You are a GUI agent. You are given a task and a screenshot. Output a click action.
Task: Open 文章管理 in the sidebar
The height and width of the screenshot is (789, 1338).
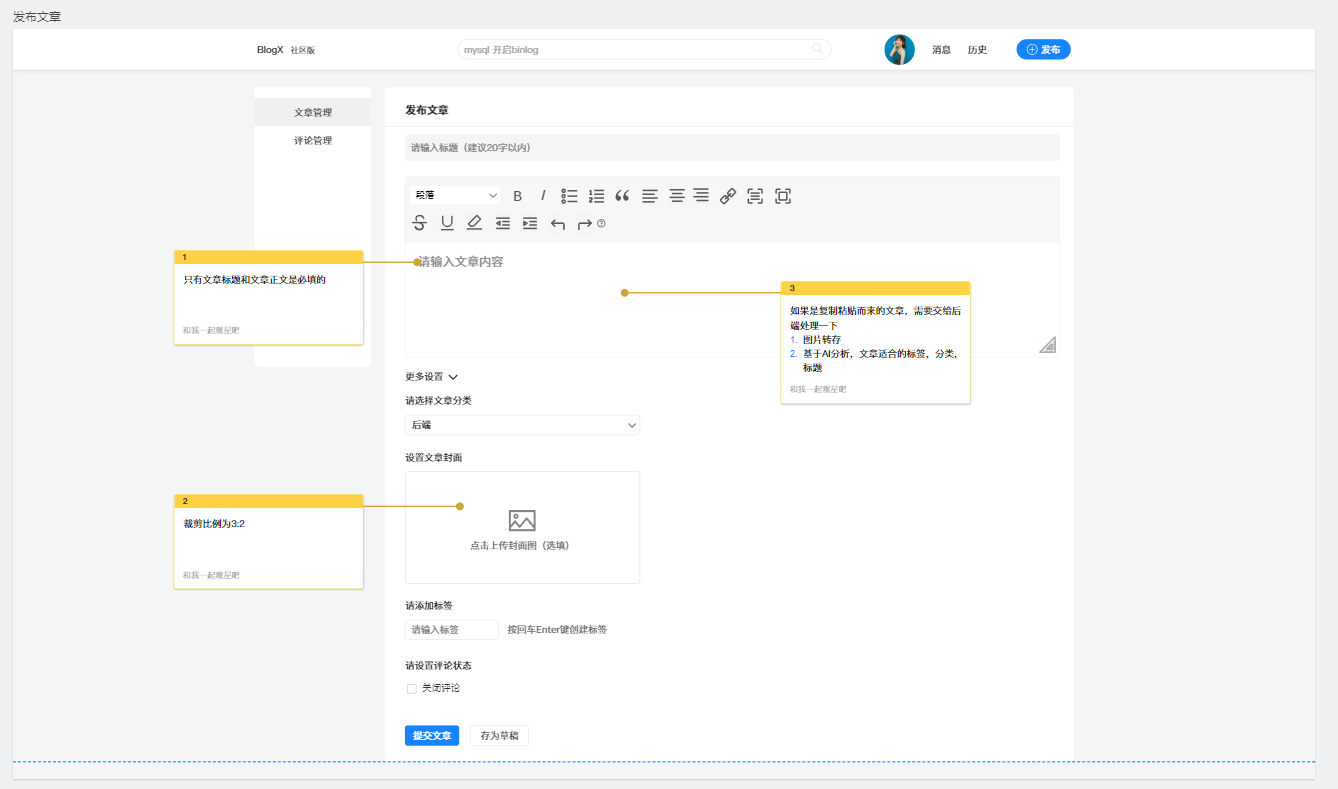pyautogui.click(x=313, y=113)
